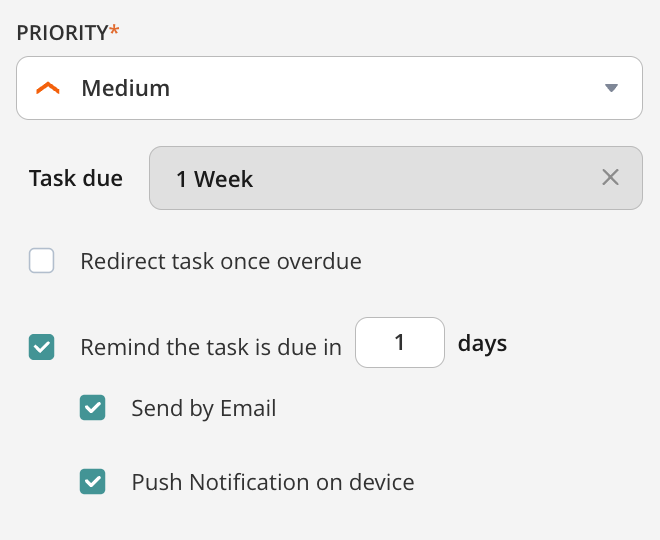This screenshot has height=540, width=660.
Task: Uncheck the Remind the task is due checkbox
Action: pos(42,347)
